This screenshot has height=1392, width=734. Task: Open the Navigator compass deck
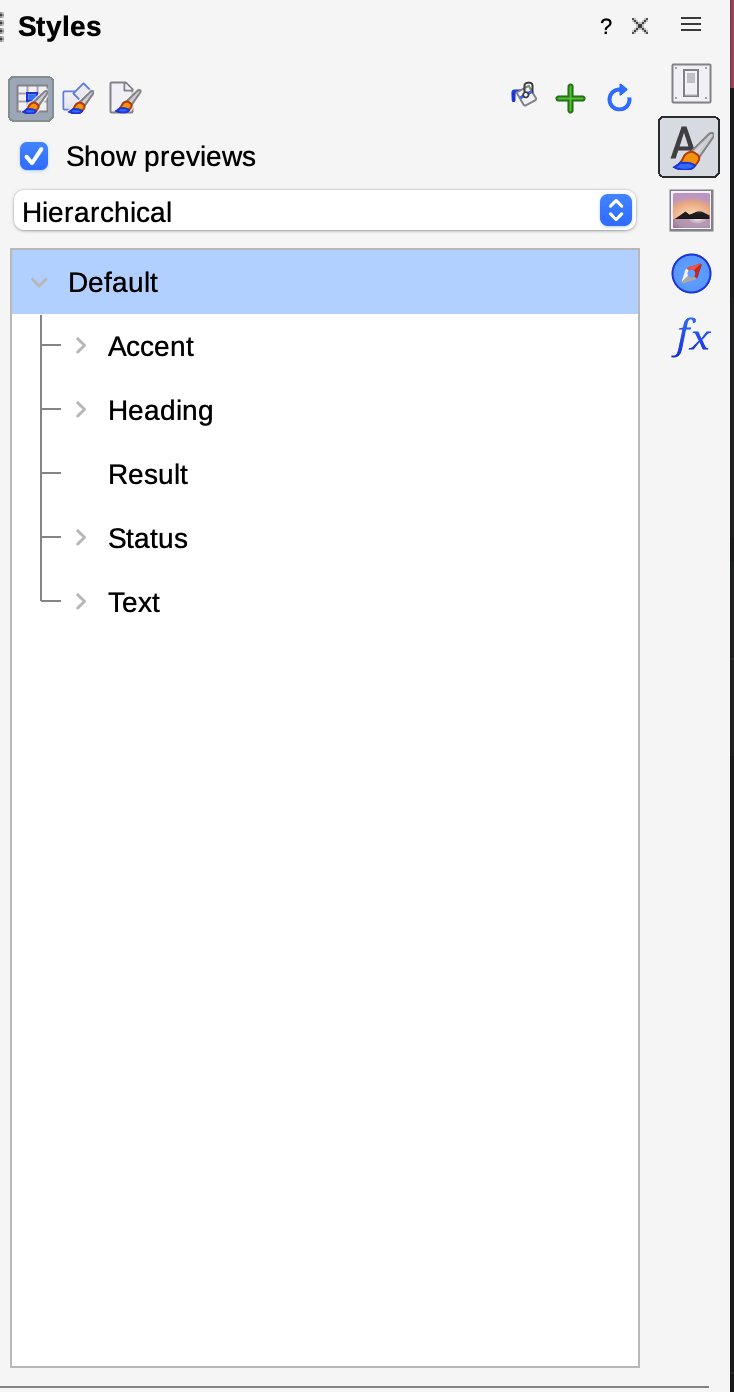(x=691, y=273)
